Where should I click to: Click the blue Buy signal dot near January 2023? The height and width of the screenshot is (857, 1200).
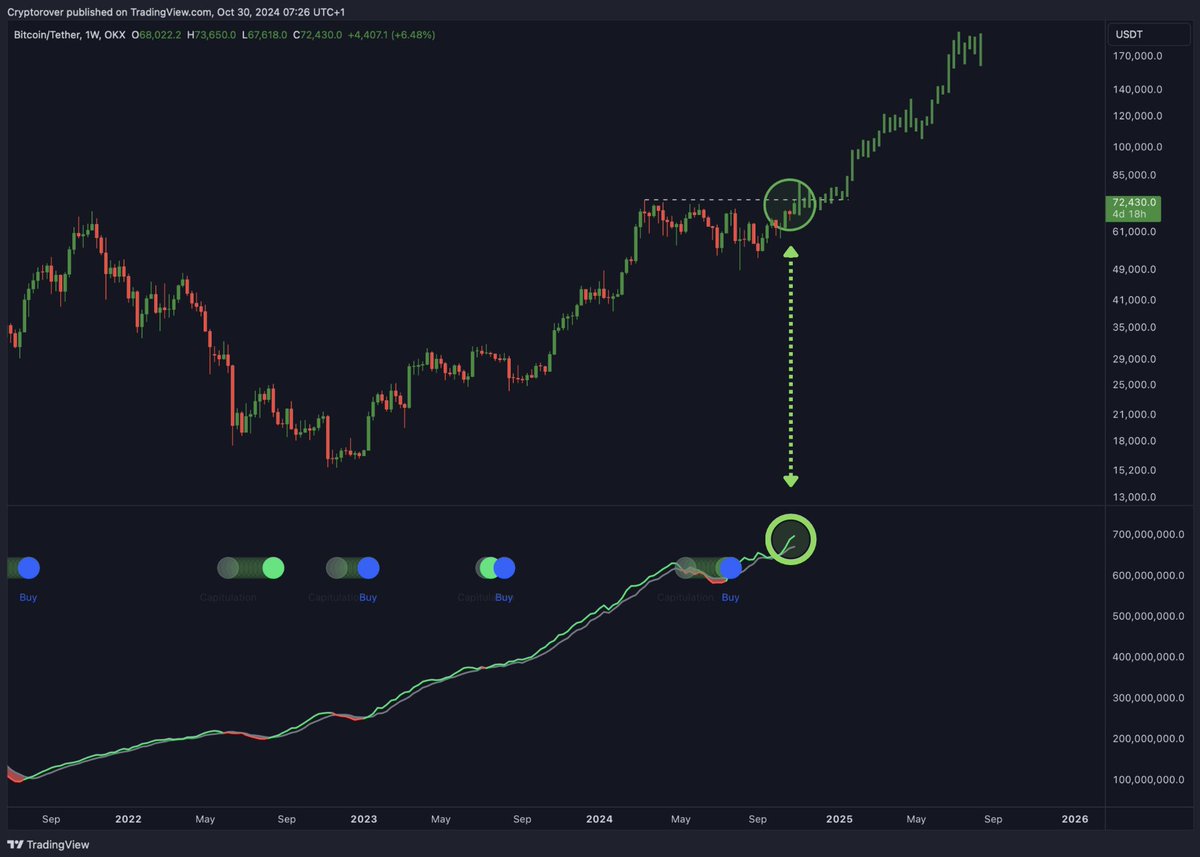coord(368,568)
